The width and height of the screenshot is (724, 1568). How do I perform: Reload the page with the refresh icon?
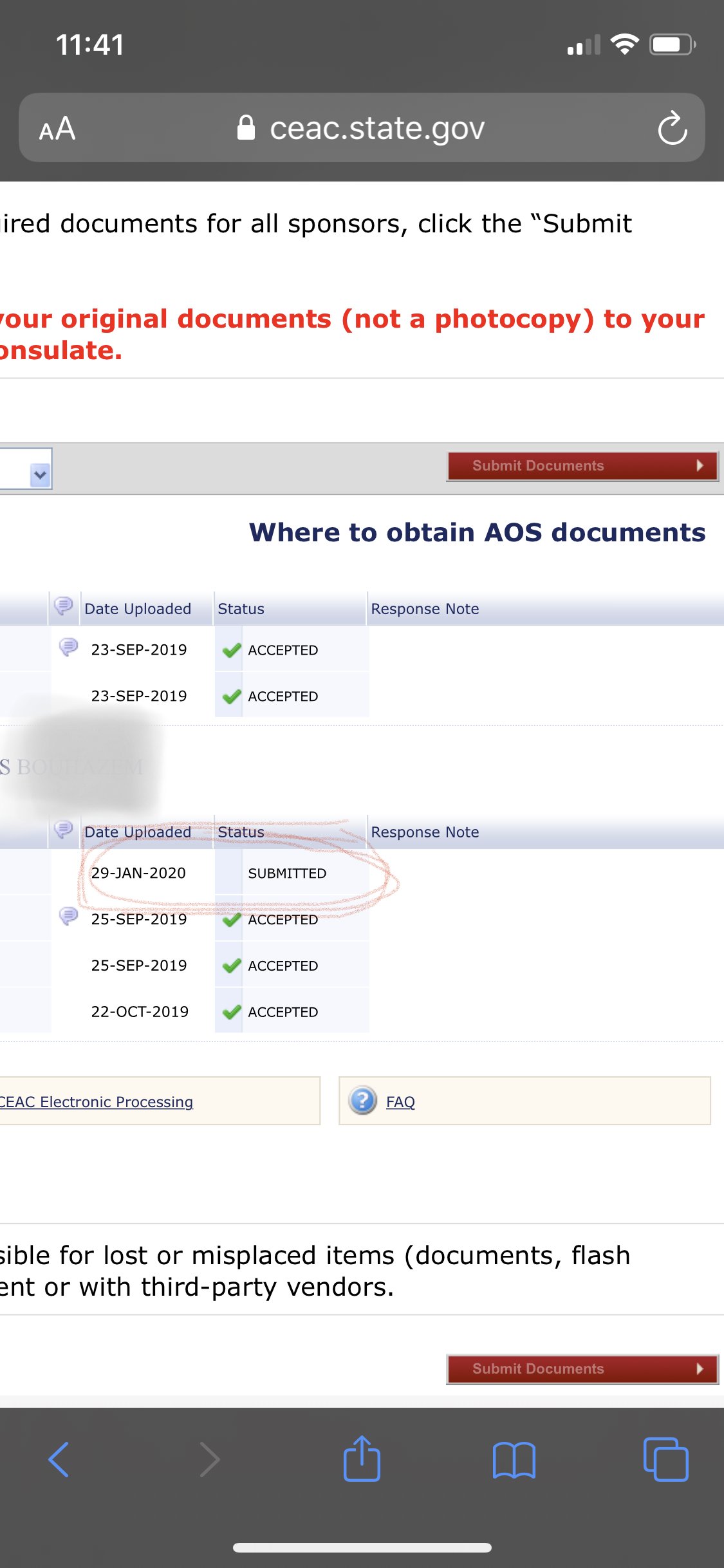(x=673, y=128)
